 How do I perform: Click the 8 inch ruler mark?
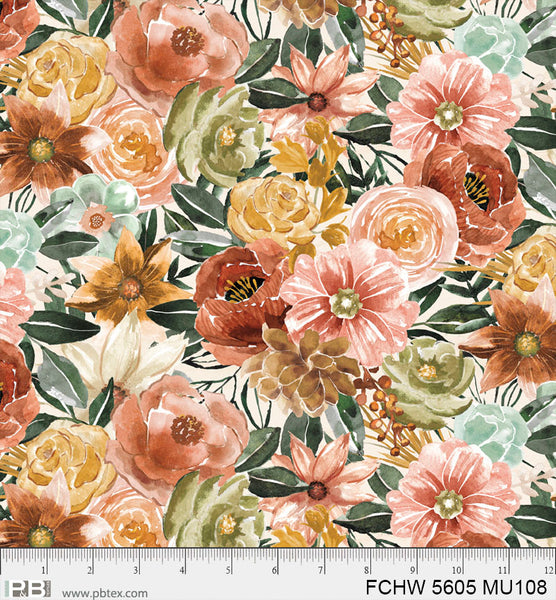click(x=367, y=571)
